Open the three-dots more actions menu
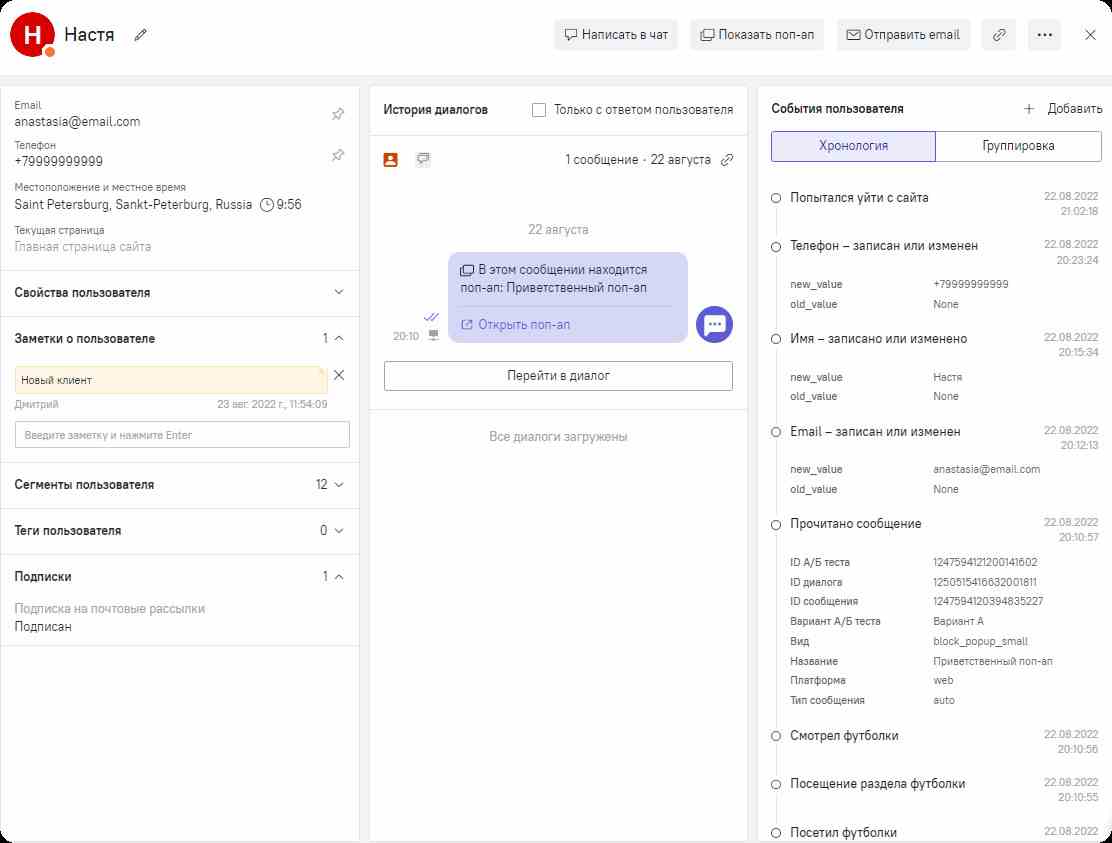This screenshot has width=1112, height=843. [x=1044, y=35]
